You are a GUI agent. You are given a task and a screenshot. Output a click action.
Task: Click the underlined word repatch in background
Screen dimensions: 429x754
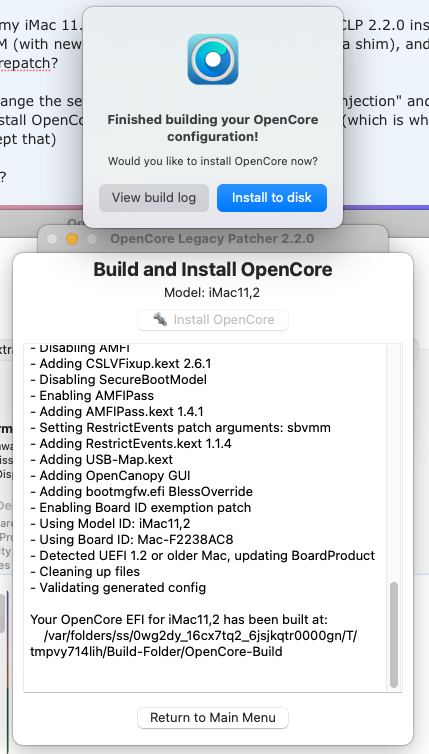[25, 63]
